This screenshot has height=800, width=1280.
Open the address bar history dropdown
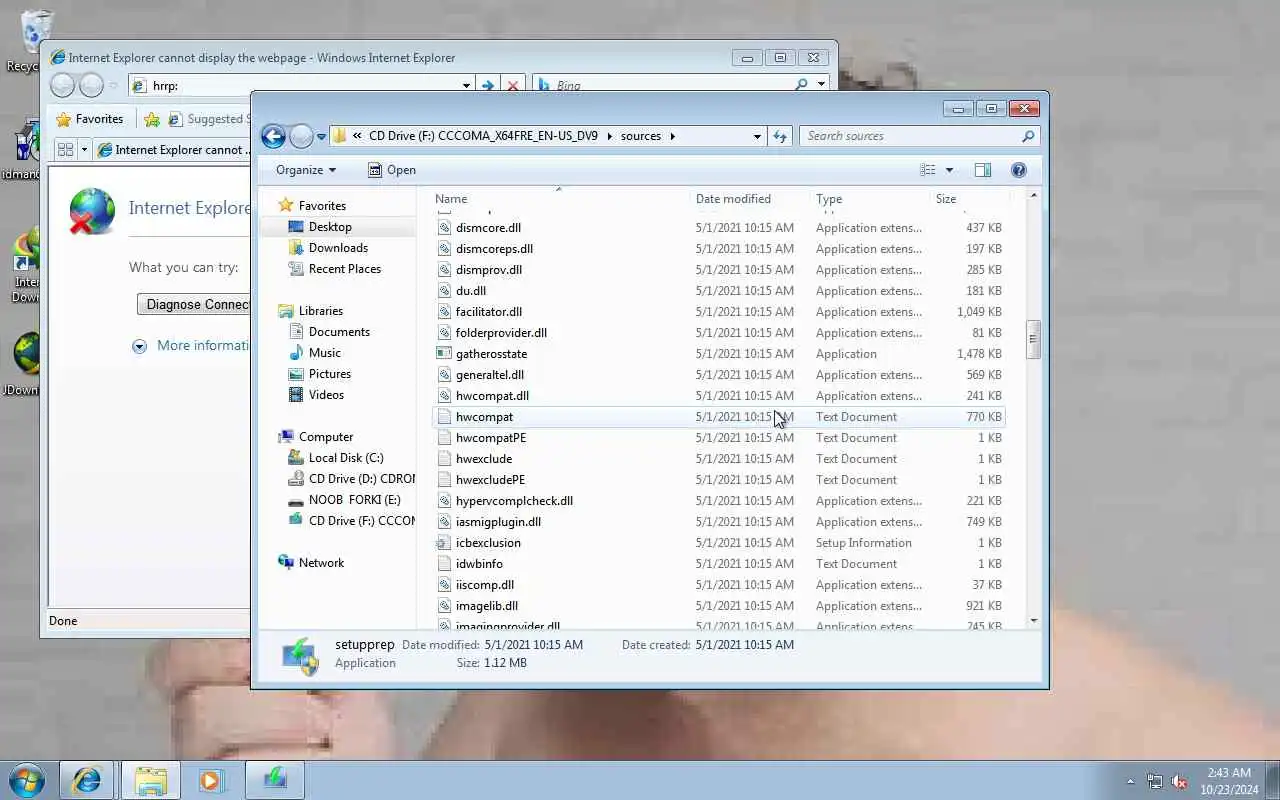[757, 137]
